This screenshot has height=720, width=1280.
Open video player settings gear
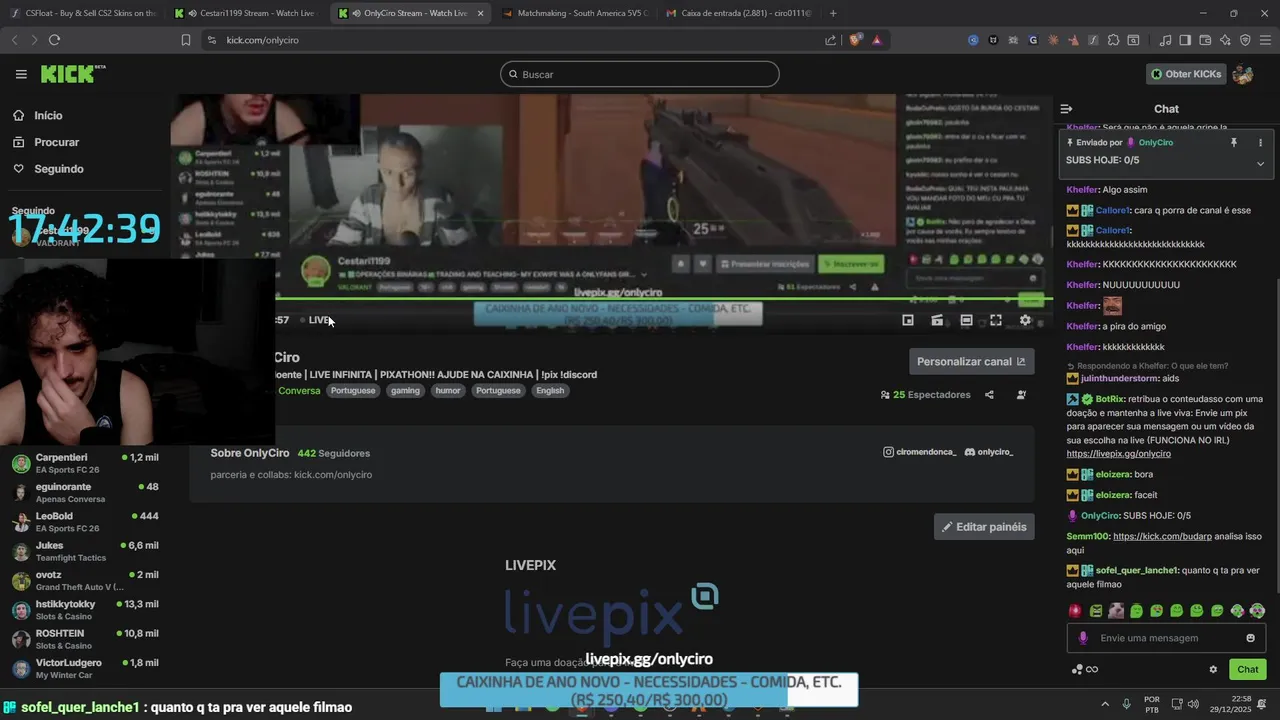tap(1025, 320)
